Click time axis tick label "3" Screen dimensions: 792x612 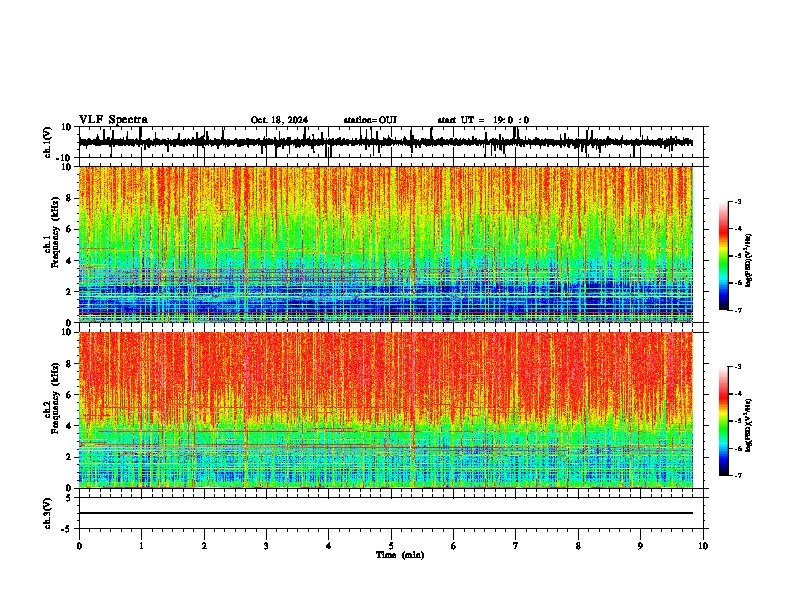(x=266, y=546)
